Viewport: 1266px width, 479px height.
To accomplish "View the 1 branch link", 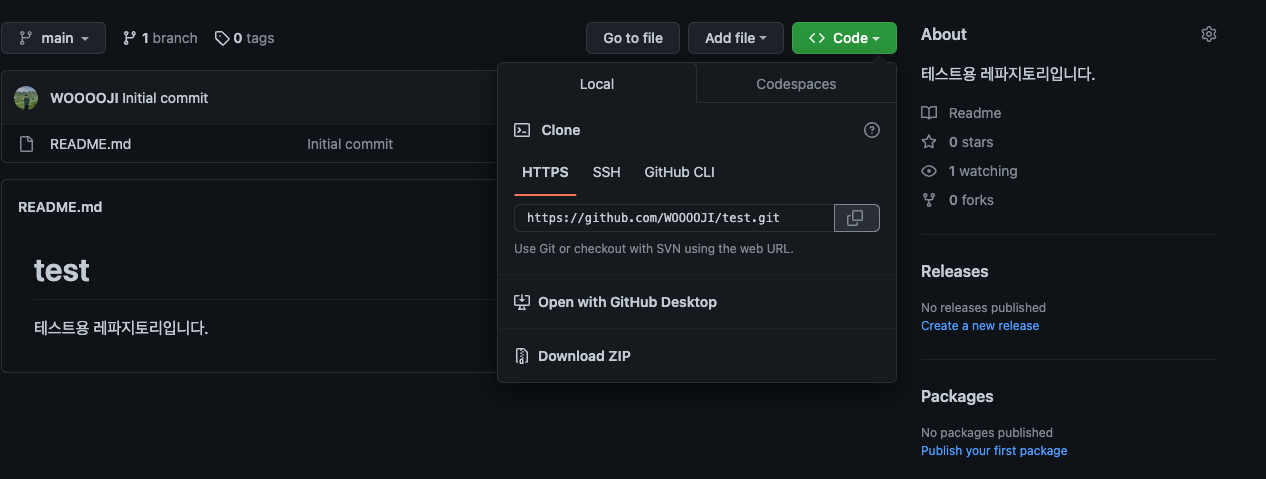I will pyautogui.click(x=160, y=38).
